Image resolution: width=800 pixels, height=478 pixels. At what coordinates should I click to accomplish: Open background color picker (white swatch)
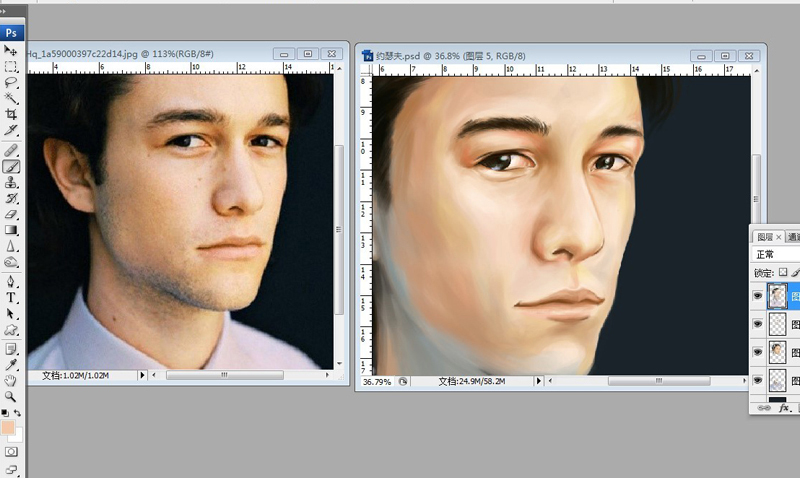click(18, 436)
